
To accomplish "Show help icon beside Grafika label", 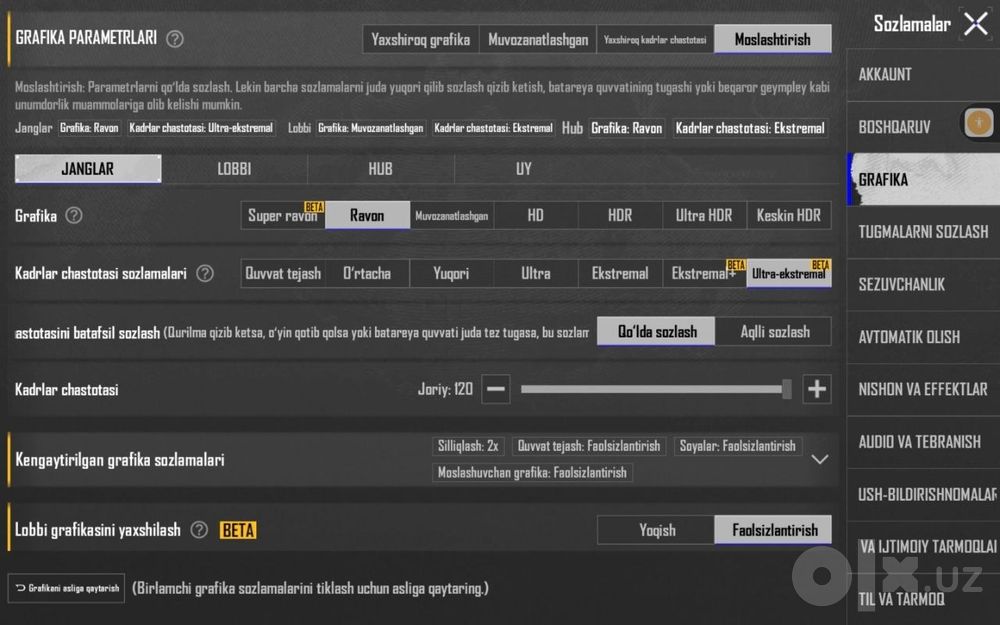I will tap(74, 216).
